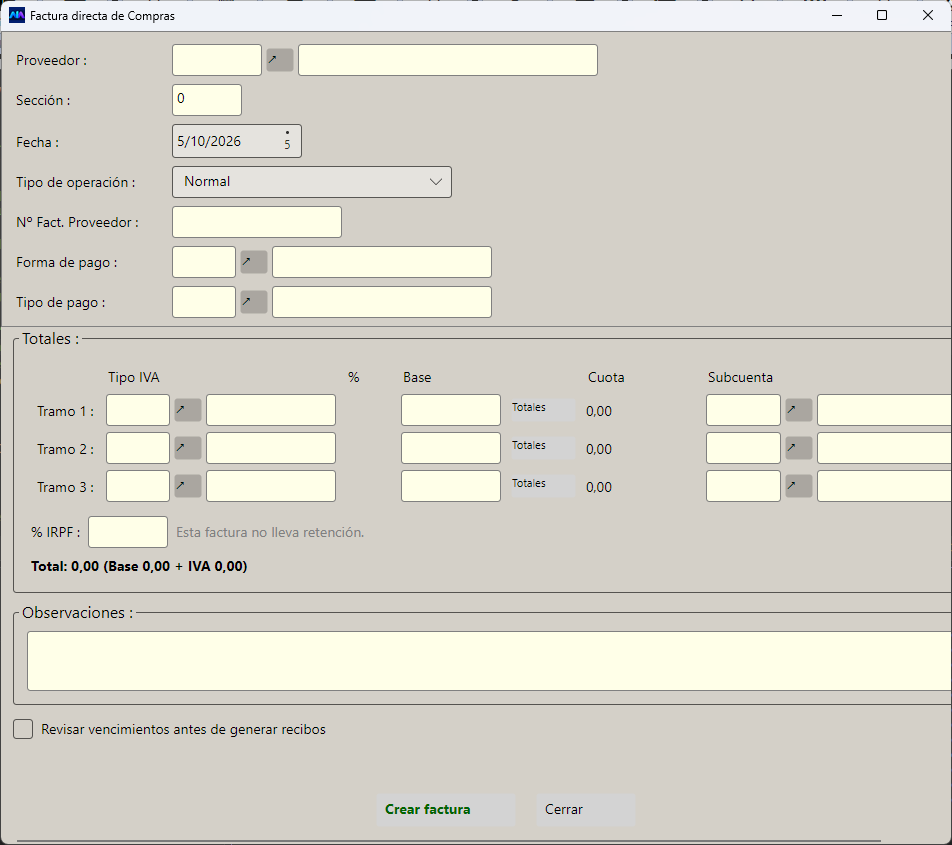Screen dimensions: 952x845
Task: Focus the Sección input field
Action: tap(207, 100)
